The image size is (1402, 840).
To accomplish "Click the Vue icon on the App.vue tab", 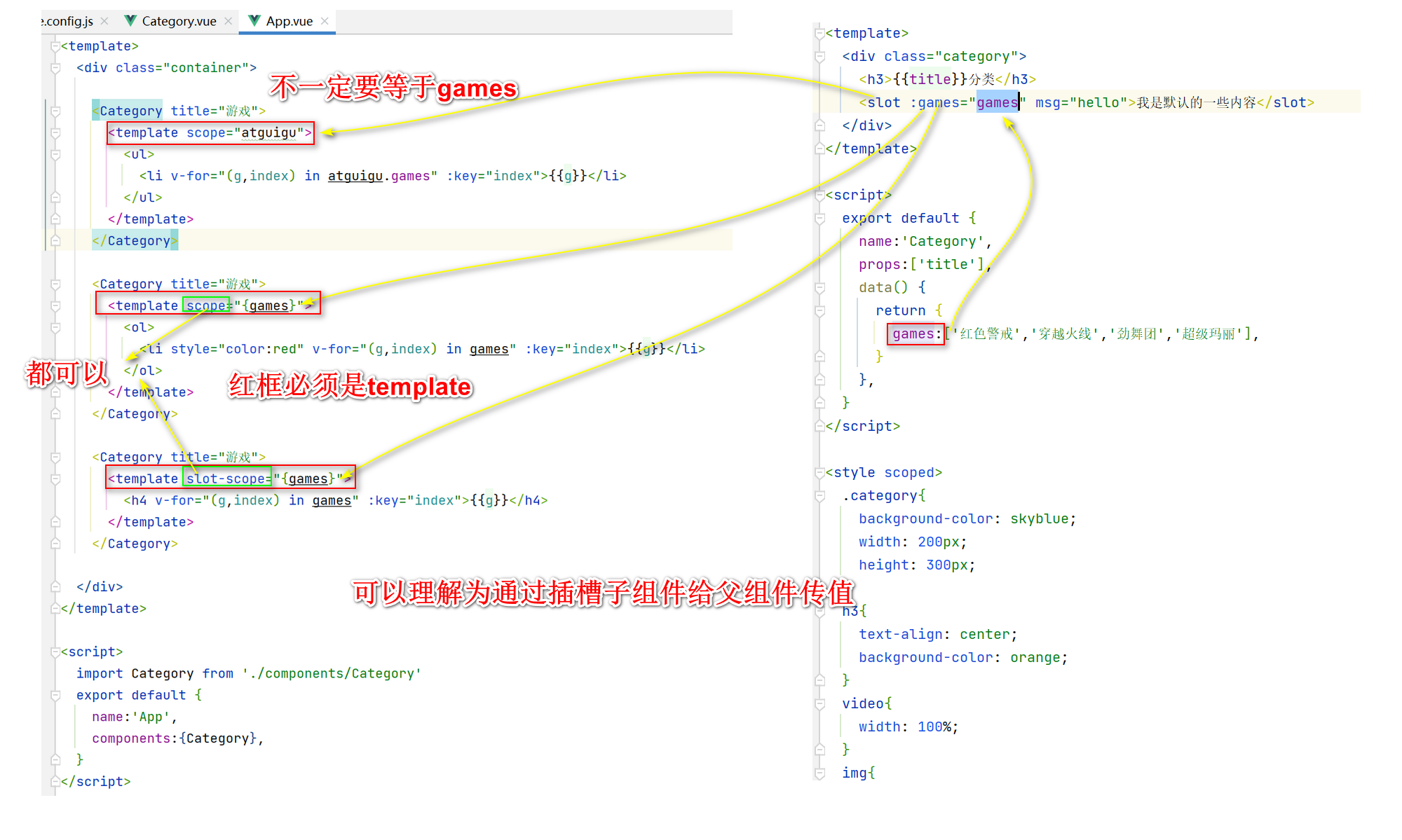I will pos(254,20).
